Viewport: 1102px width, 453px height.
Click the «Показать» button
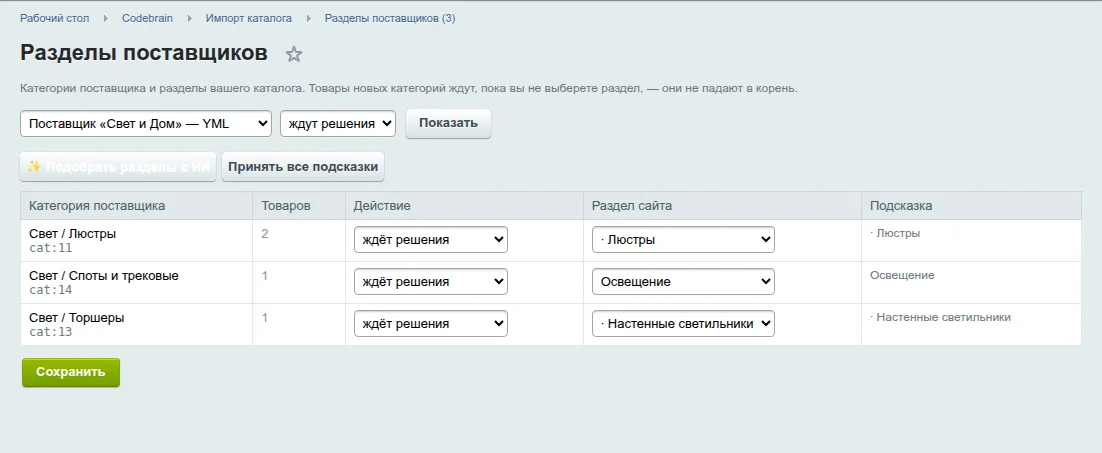pyautogui.click(x=448, y=124)
